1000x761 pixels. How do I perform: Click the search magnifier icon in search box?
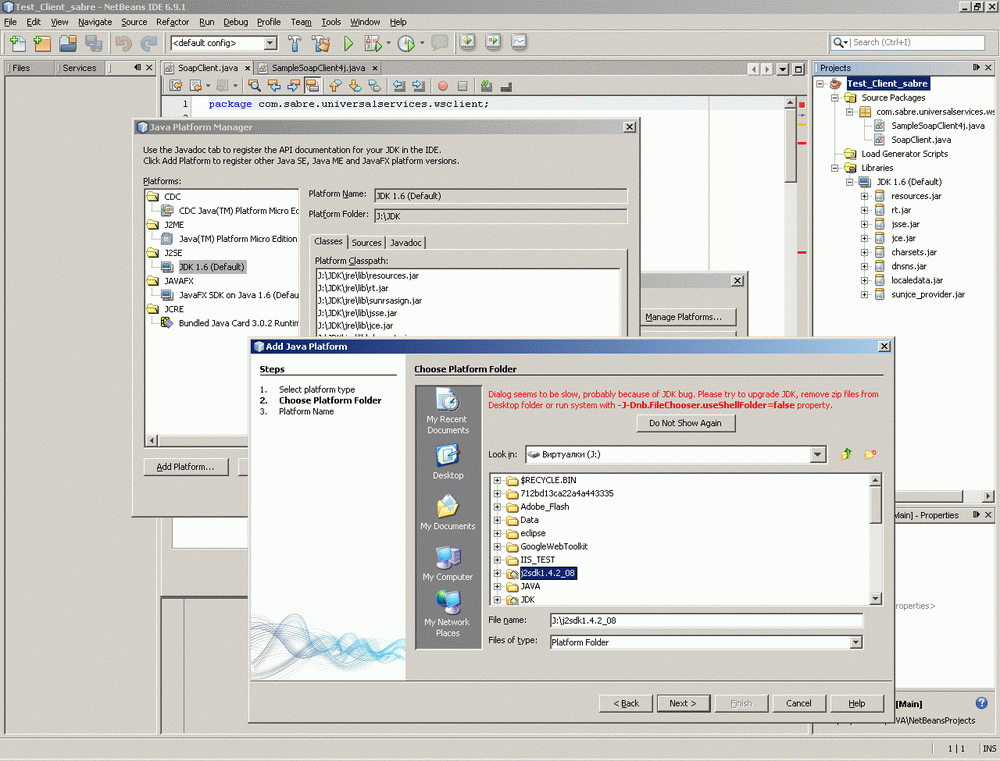click(838, 42)
